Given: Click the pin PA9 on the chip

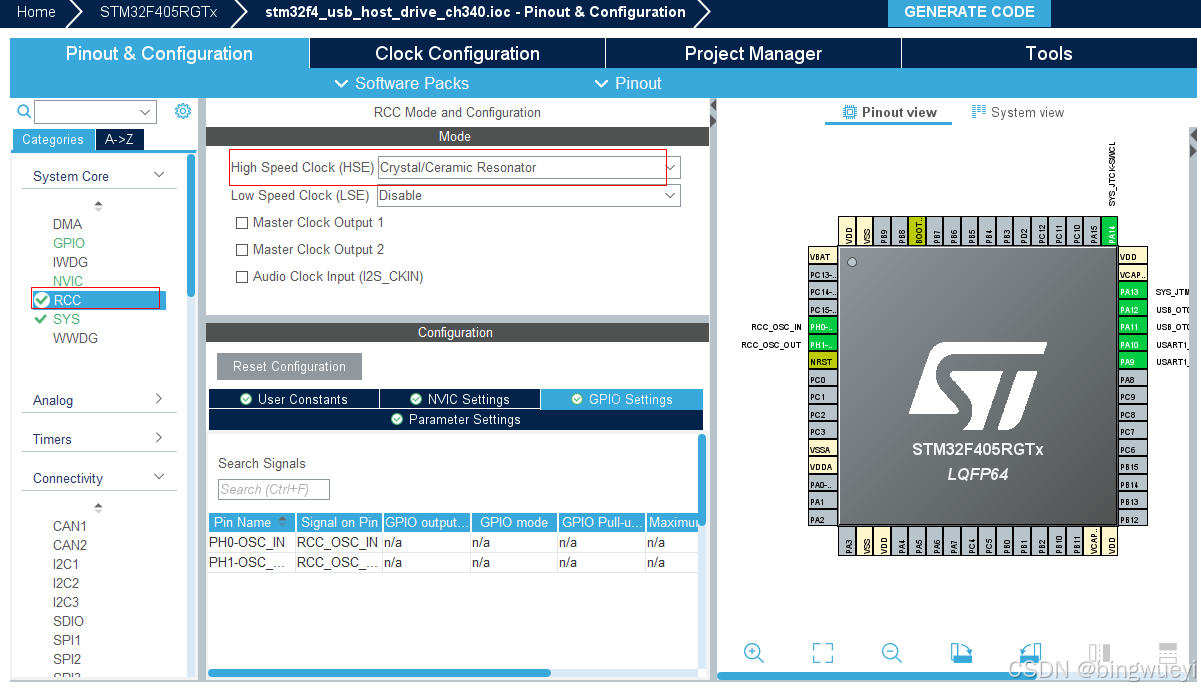Looking at the screenshot, I should click(x=1132, y=362).
